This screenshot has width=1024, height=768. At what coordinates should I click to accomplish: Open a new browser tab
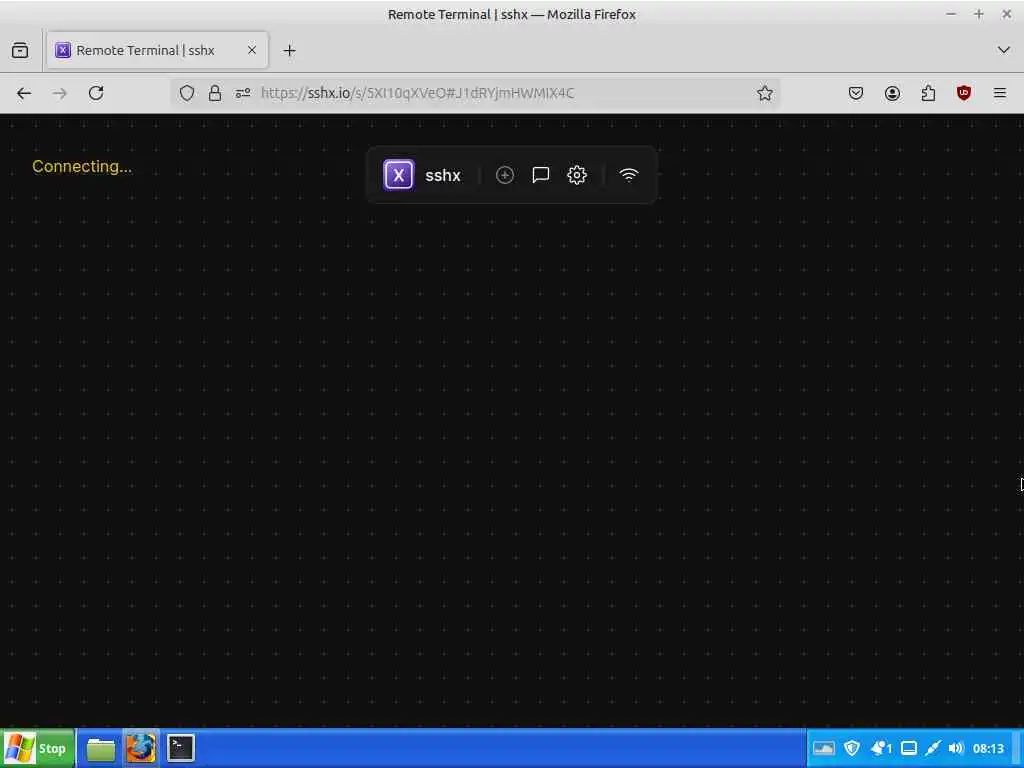289,50
